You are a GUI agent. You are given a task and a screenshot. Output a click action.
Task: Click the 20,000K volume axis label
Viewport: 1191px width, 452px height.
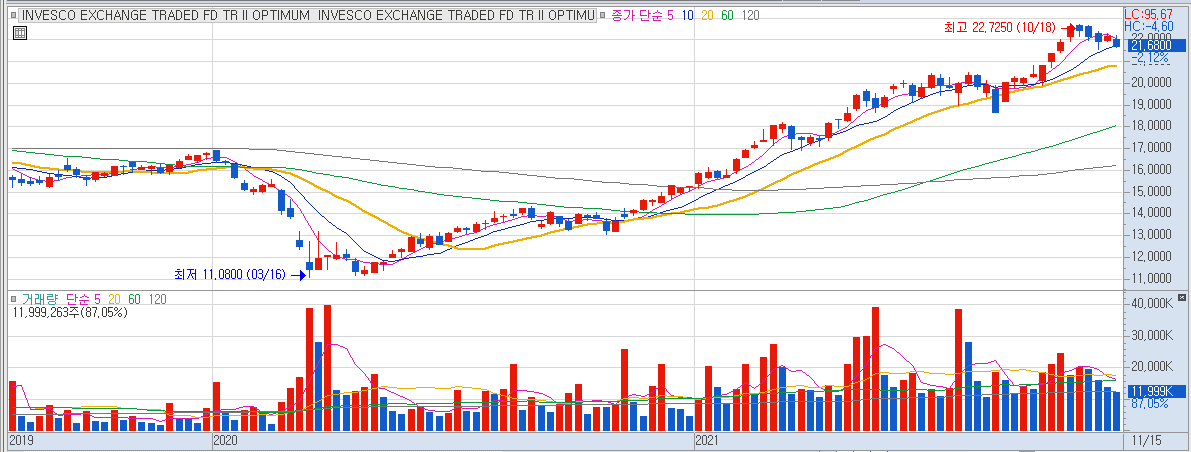click(1153, 366)
